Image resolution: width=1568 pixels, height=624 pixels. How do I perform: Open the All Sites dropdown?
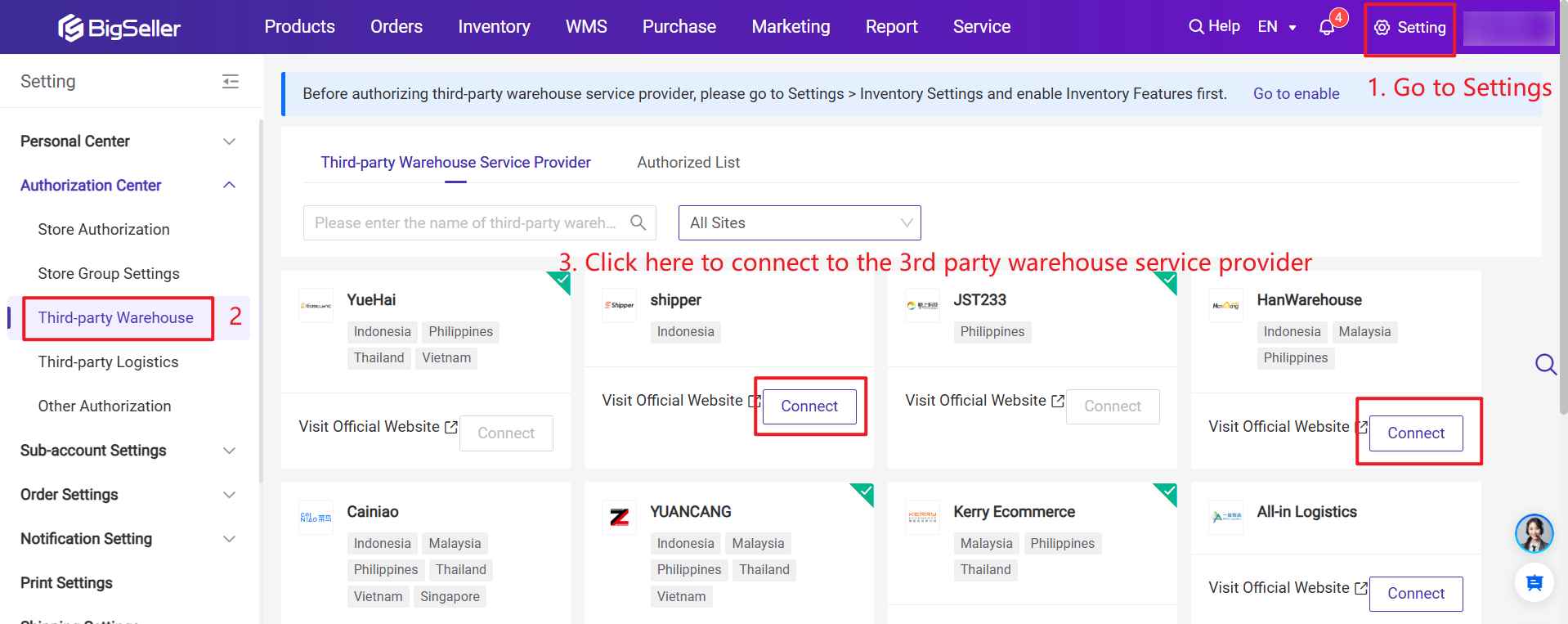[799, 222]
